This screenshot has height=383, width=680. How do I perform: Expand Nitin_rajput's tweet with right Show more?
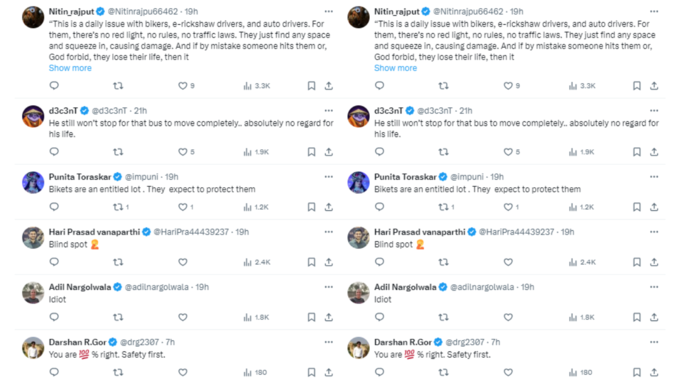click(396, 68)
